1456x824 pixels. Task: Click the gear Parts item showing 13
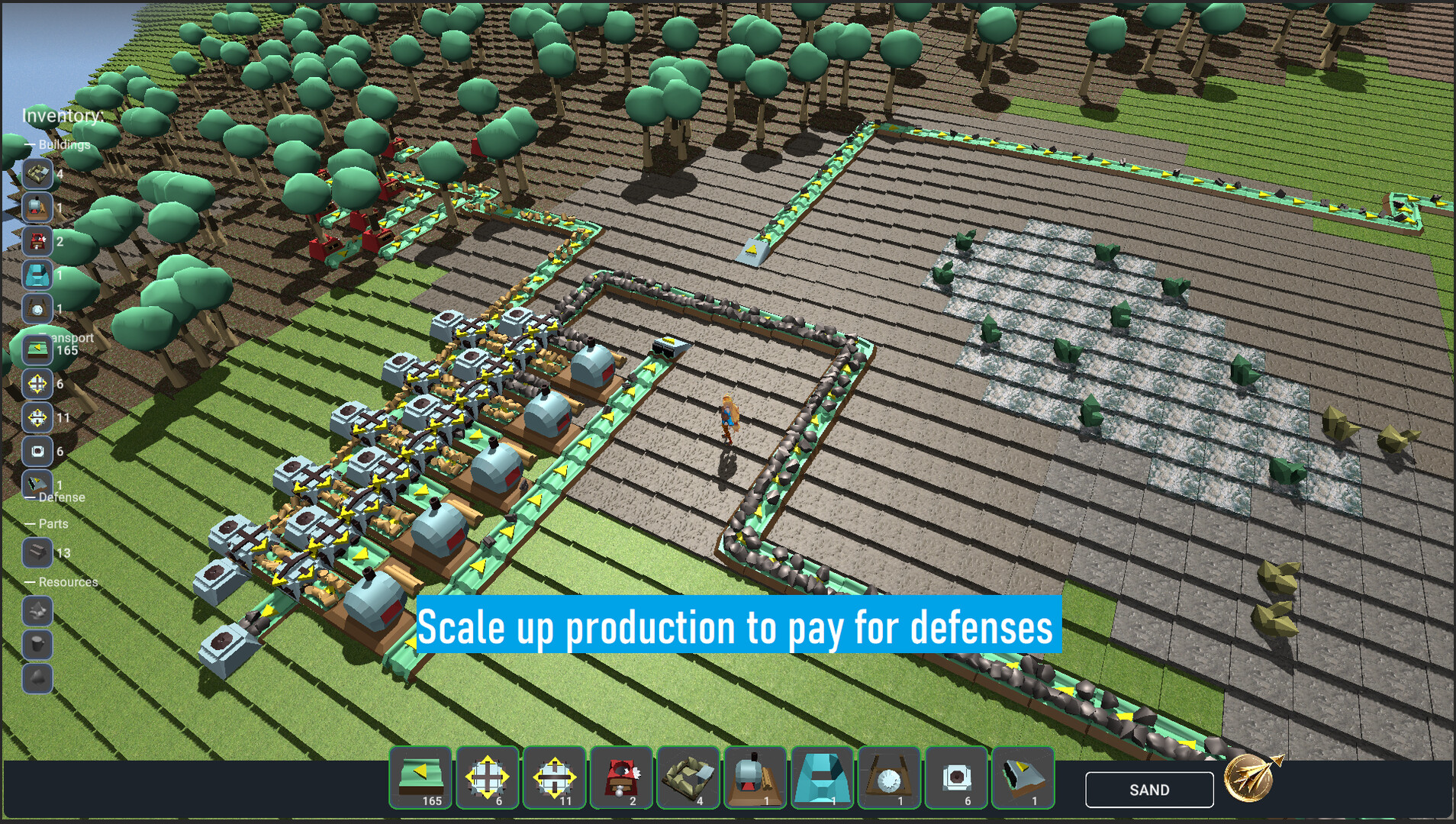tap(37, 552)
